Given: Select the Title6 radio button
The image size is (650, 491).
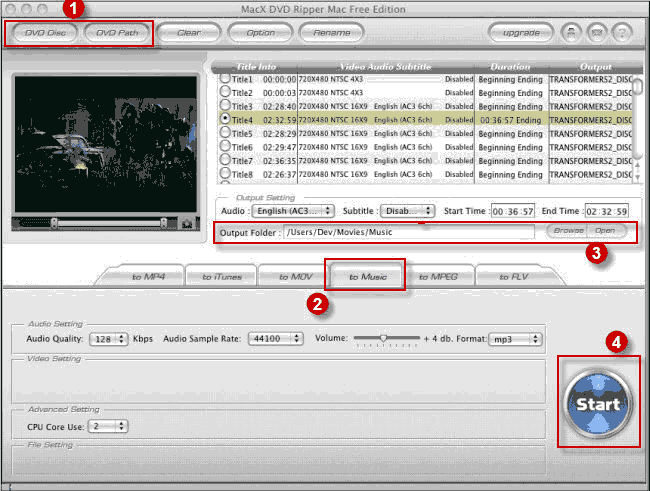Looking at the screenshot, I should pos(225,146).
